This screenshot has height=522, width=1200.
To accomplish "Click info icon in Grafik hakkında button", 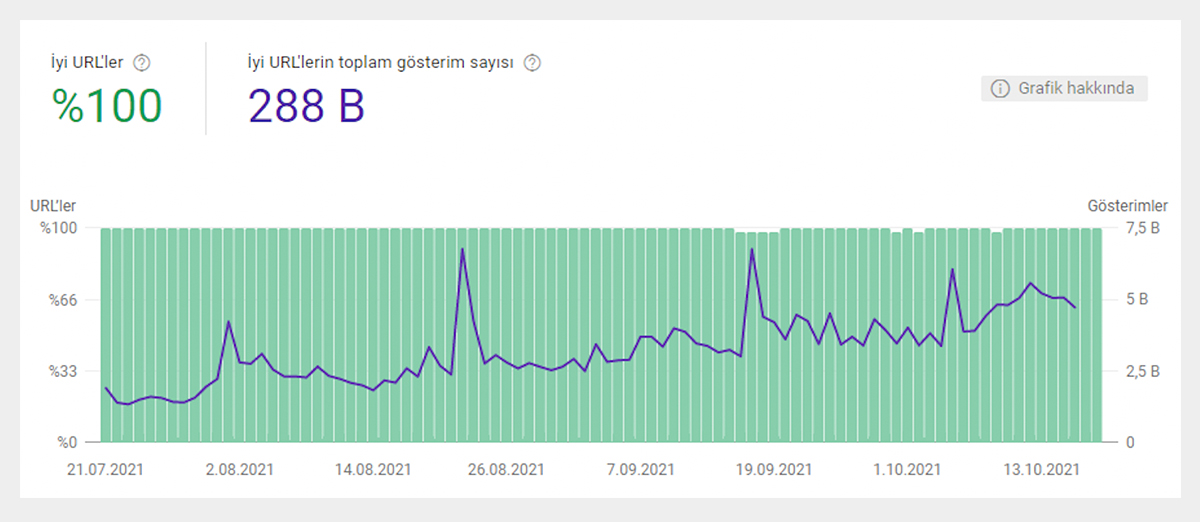I will (x=999, y=89).
